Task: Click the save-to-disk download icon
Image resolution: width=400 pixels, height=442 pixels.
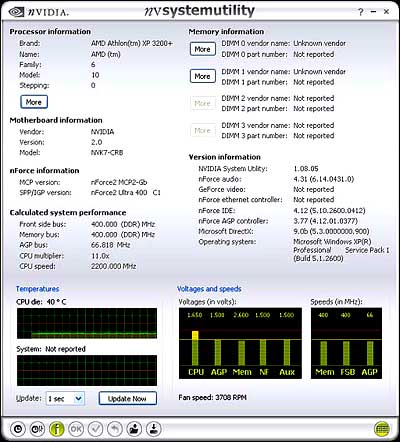Action: pyautogui.click(x=153, y=429)
